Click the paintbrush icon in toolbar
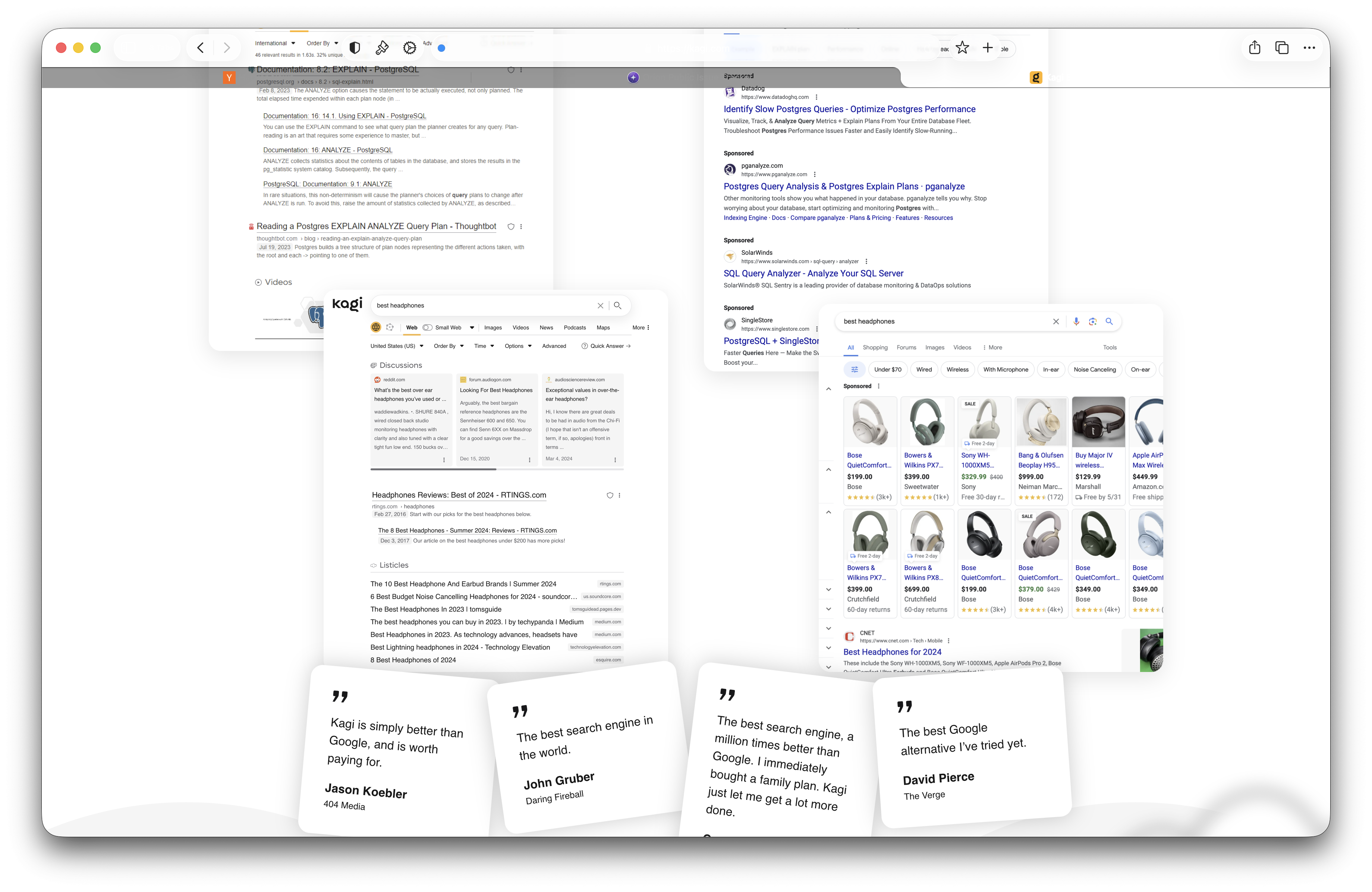The height and width of the screenshot is (892, 1372). click(x=382, y=48)
